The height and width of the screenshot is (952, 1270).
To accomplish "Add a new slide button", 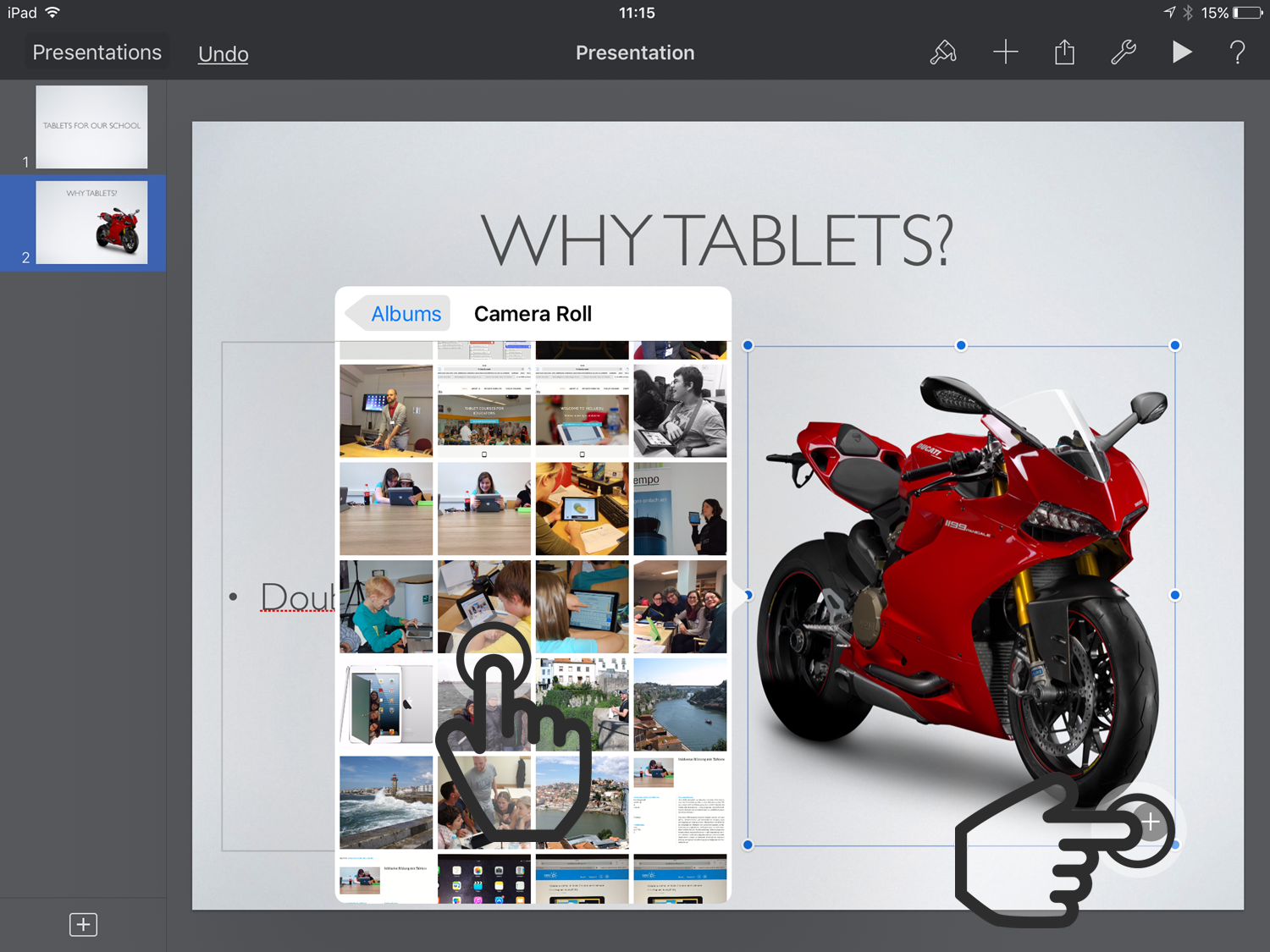I will tap(83, 924).
